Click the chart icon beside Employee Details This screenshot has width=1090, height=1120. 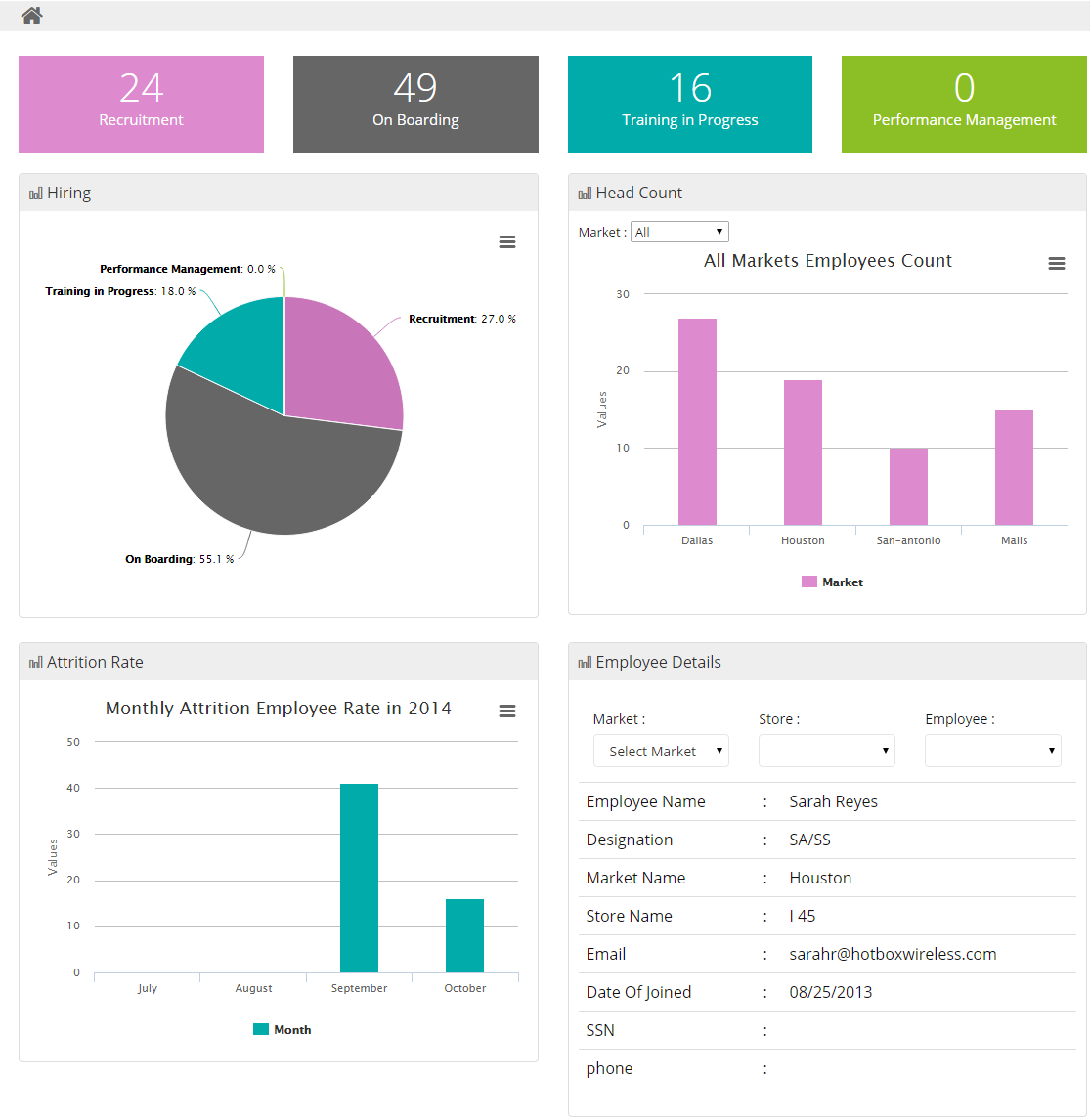click(585, 663)
